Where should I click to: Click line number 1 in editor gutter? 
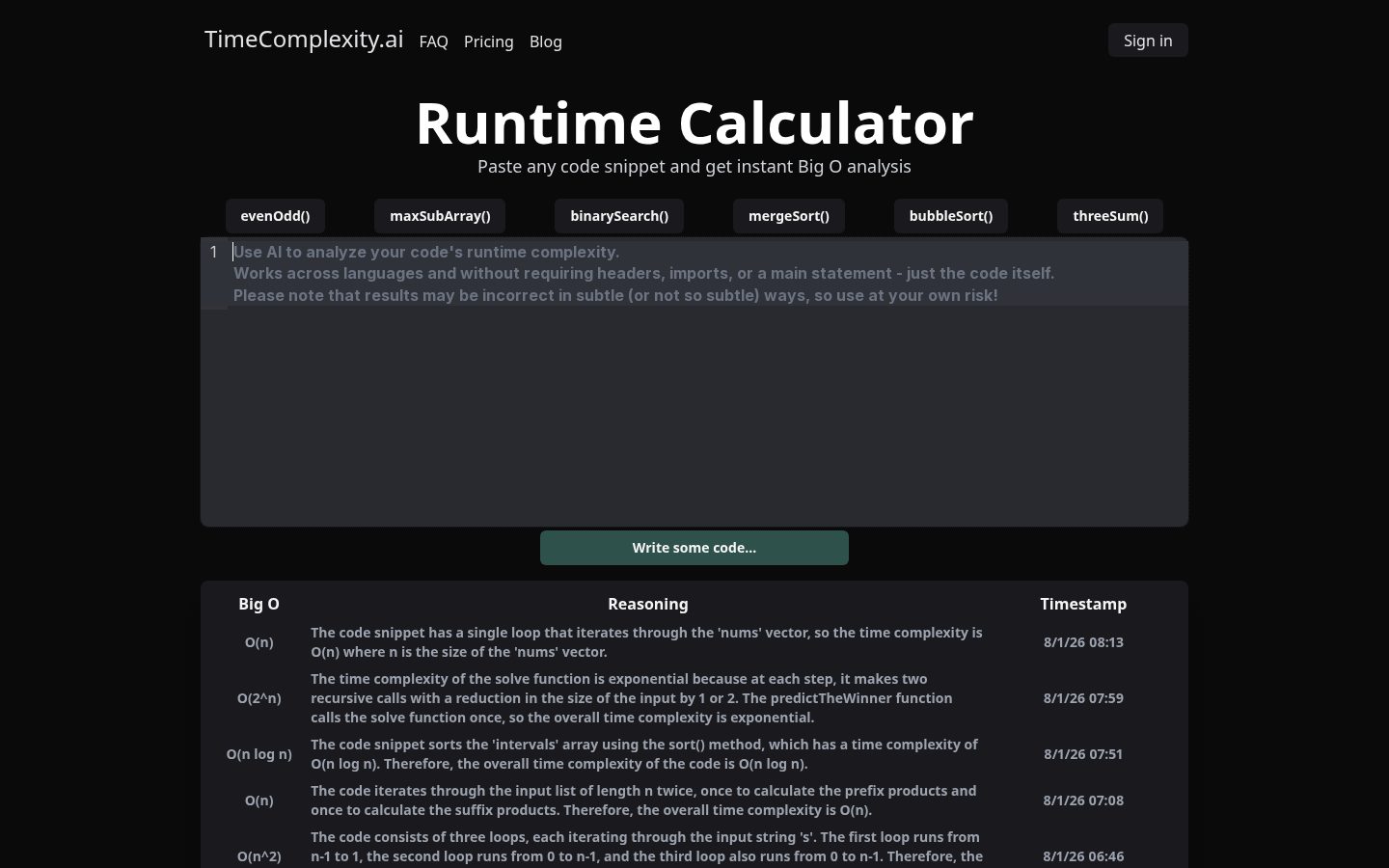coord(214,252)
